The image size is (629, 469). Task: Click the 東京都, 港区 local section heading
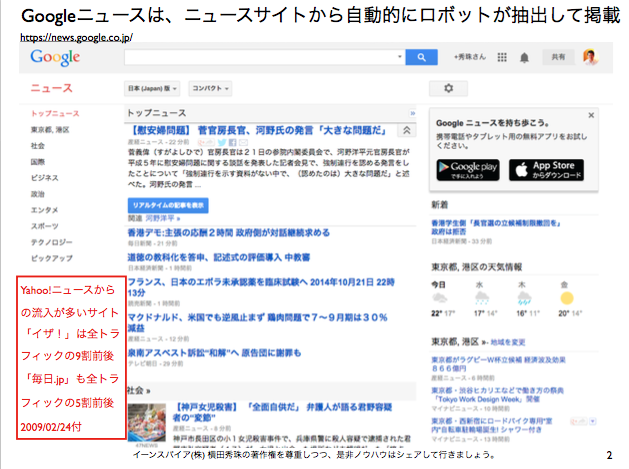pos(455,342)
